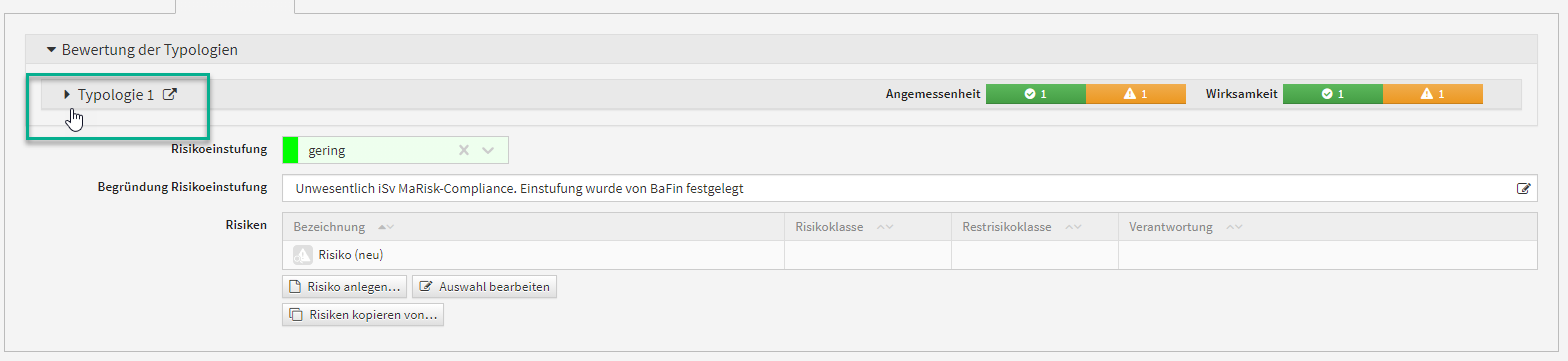The image size is (1568, 361).
Task: Click orange Angemessenheit warning badge
Action: click(1135, 94)
